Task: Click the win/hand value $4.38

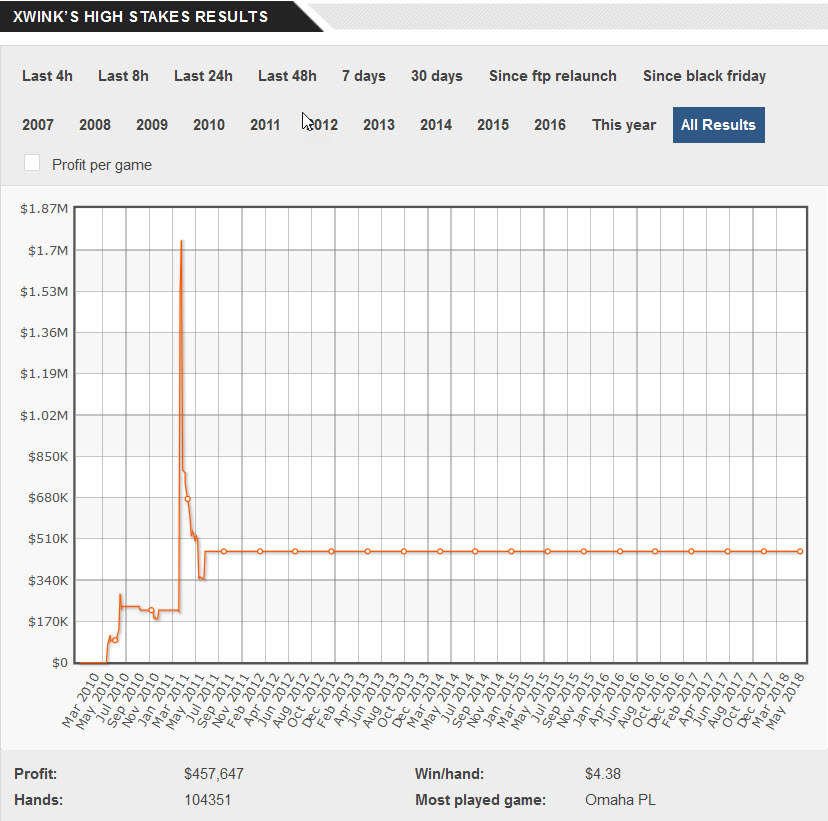Action: pos(603,774)
